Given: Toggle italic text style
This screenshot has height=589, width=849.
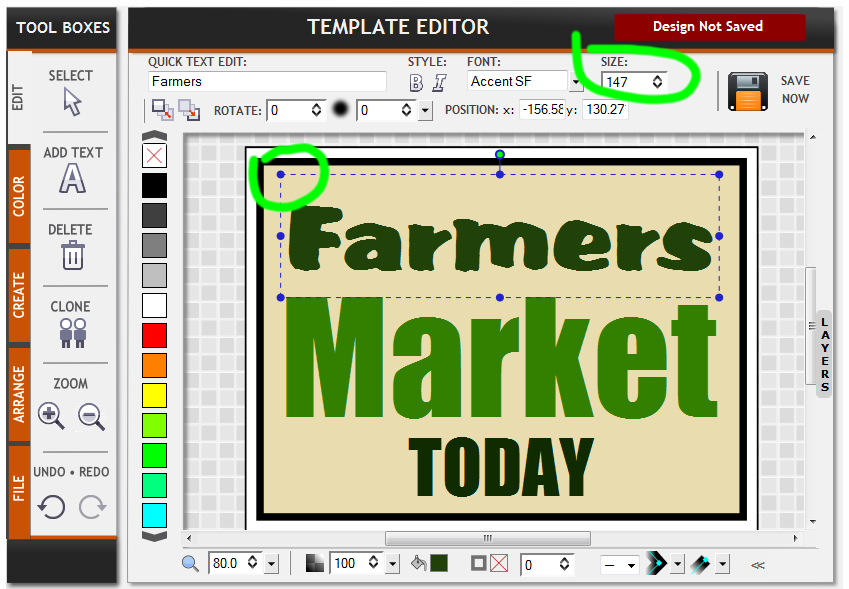Looking at the screenshot, I should (x=439, y=82).
